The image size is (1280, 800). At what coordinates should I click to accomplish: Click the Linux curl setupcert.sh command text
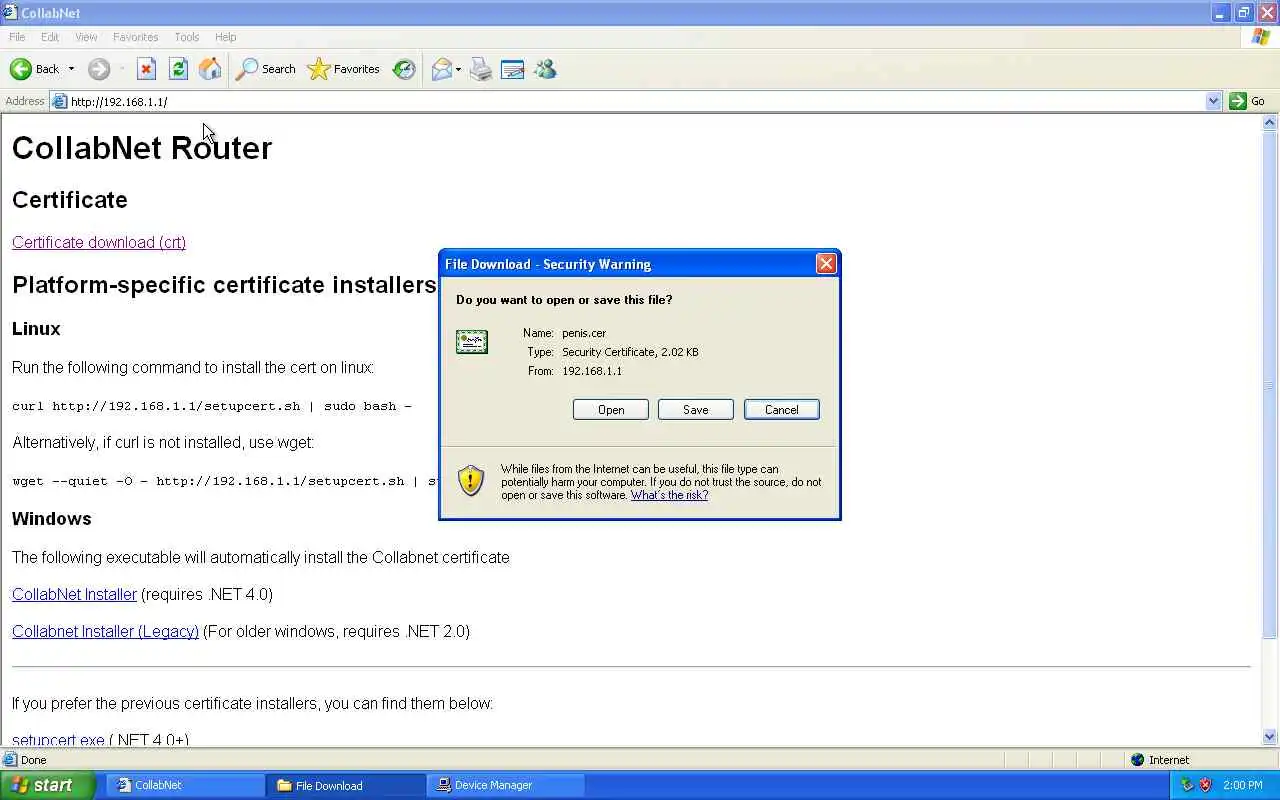click(212, 406)
